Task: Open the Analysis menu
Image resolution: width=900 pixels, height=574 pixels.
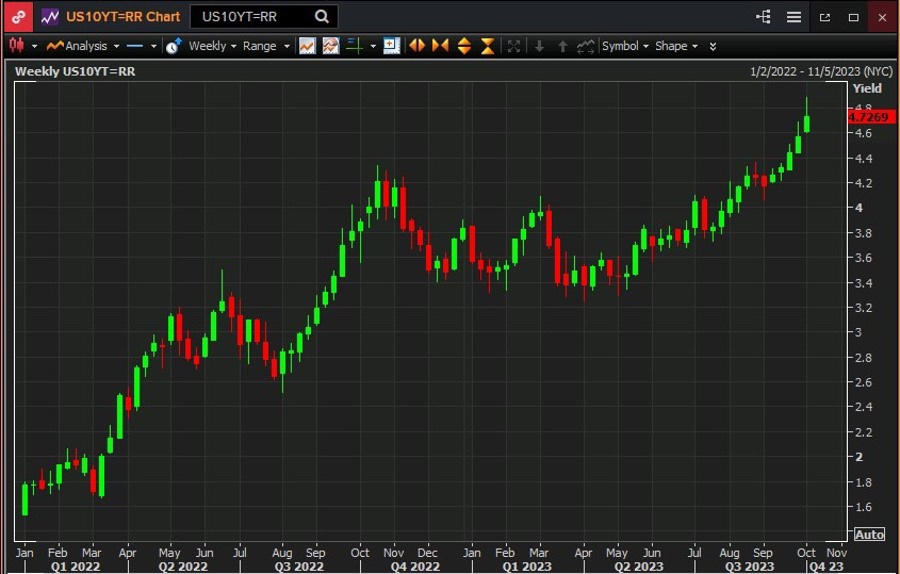Action: (x=84, y=46)
